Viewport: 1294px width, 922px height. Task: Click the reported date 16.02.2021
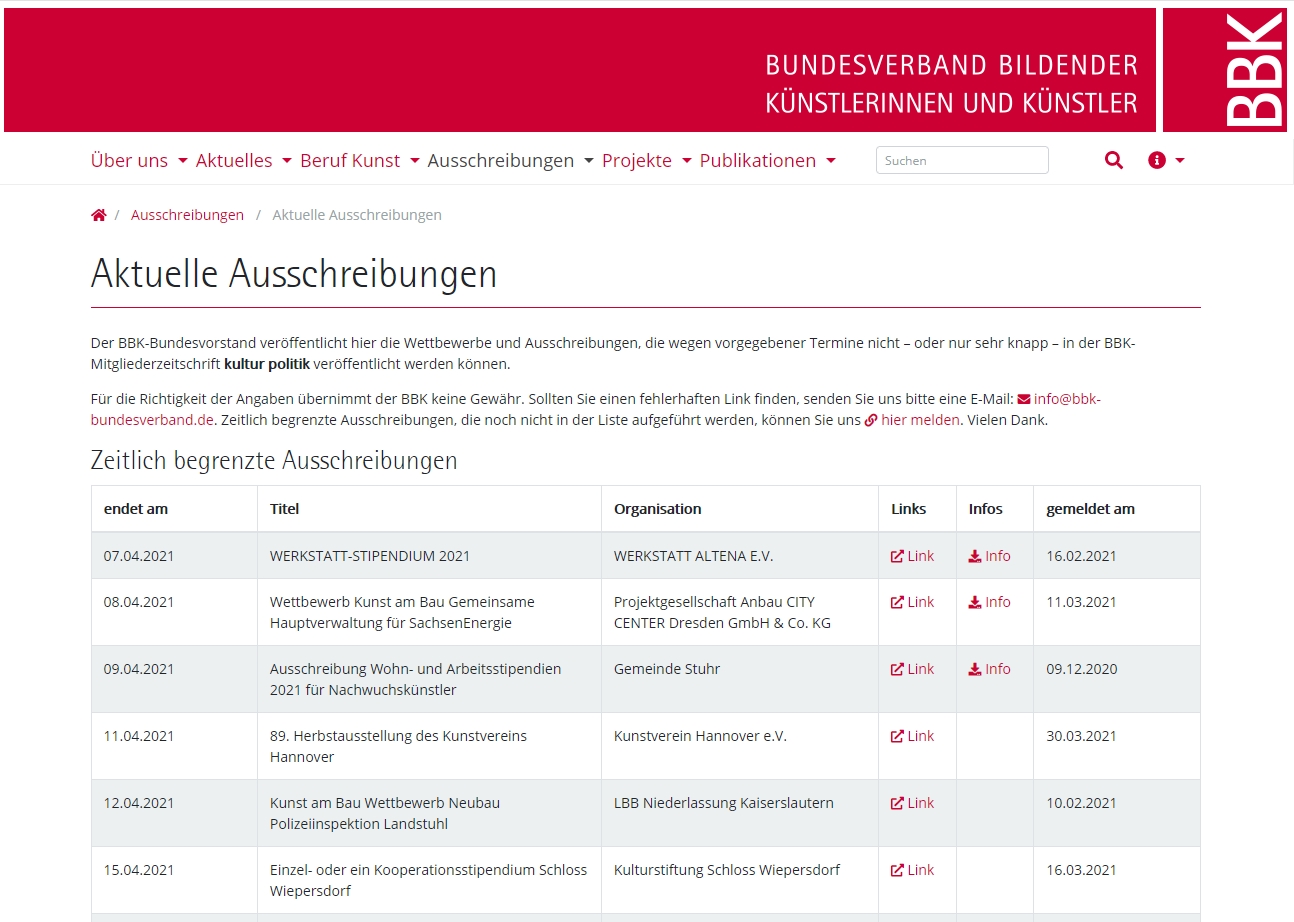(1082, 556)
